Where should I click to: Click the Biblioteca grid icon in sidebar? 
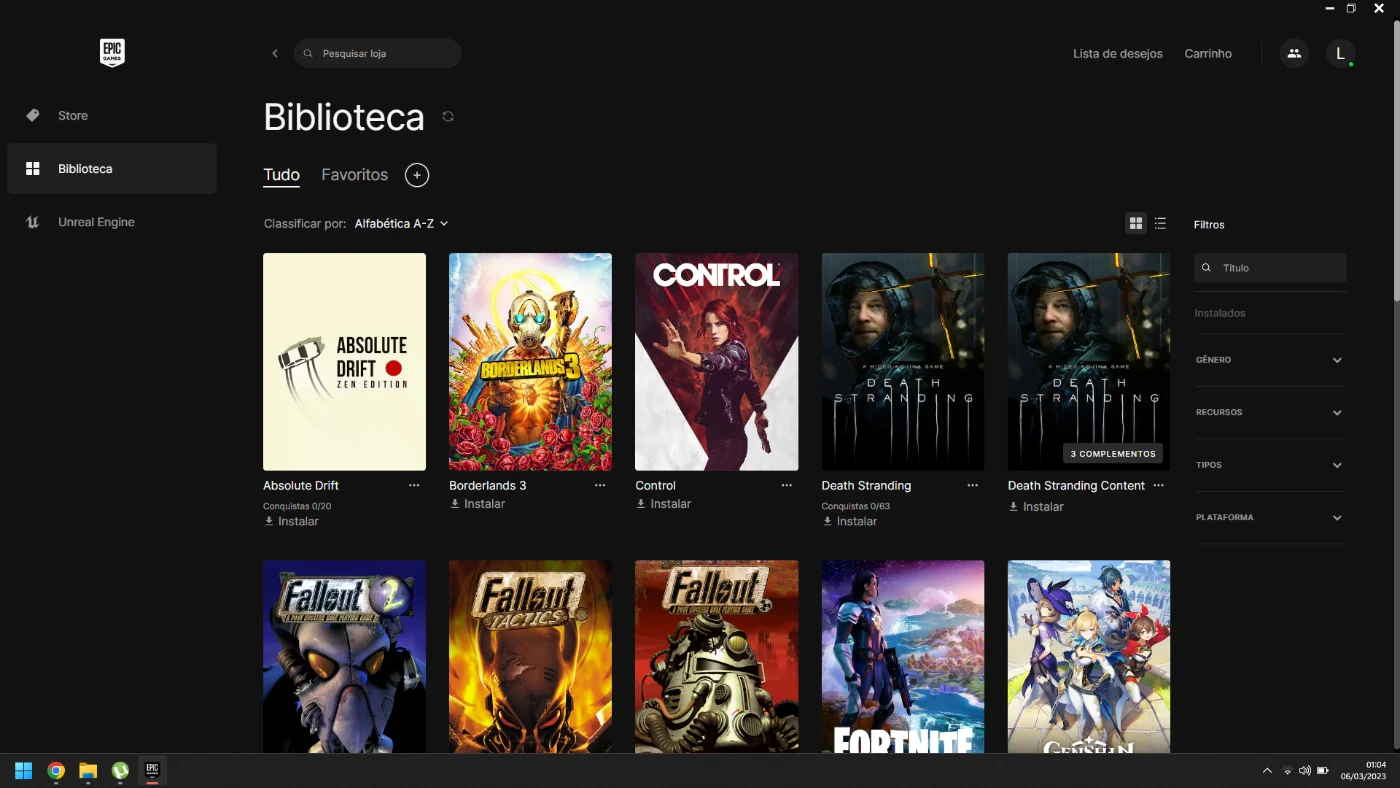[x=33, y=169]
